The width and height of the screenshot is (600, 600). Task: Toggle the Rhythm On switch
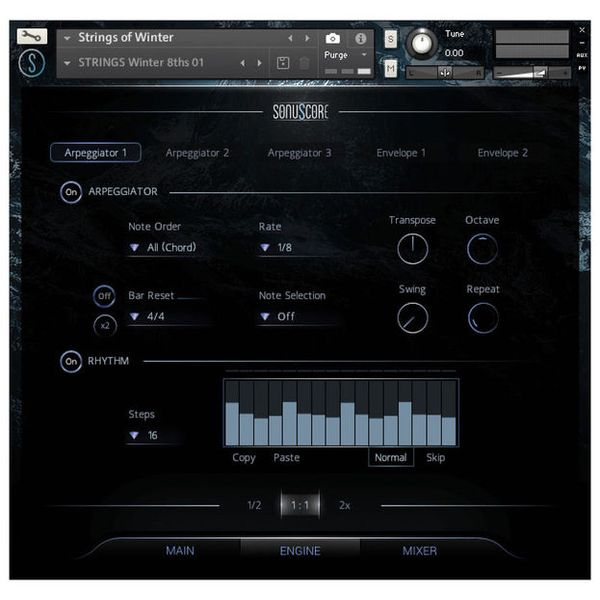[x=71, y=361]
